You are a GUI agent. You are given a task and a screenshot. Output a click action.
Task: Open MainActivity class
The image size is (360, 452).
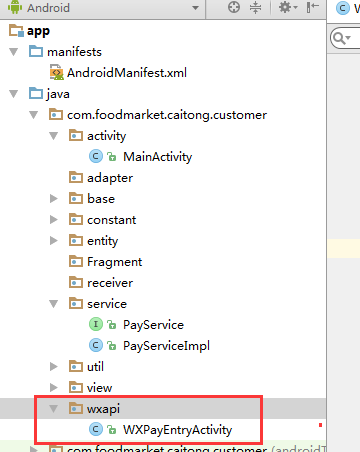click(157, 157)
